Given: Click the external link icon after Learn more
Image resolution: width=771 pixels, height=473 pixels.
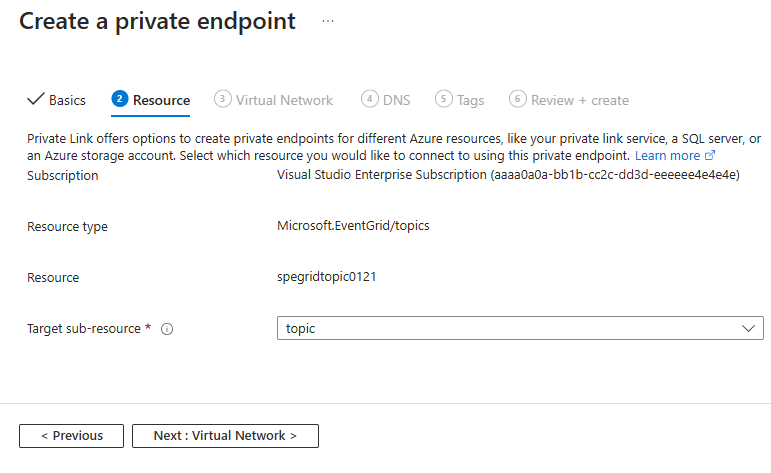Looking at the screenshot, I should tap(711, 156).
